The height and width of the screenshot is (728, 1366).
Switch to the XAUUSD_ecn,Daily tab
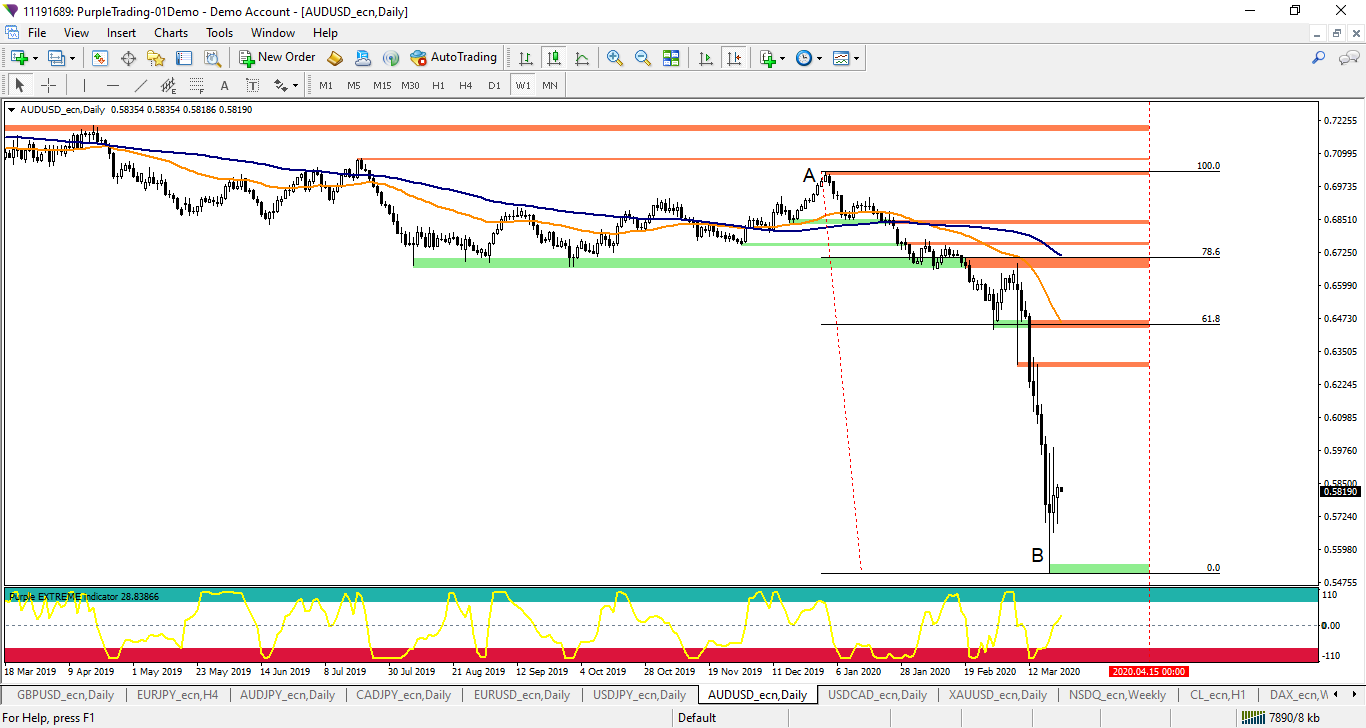coord(998,694)
